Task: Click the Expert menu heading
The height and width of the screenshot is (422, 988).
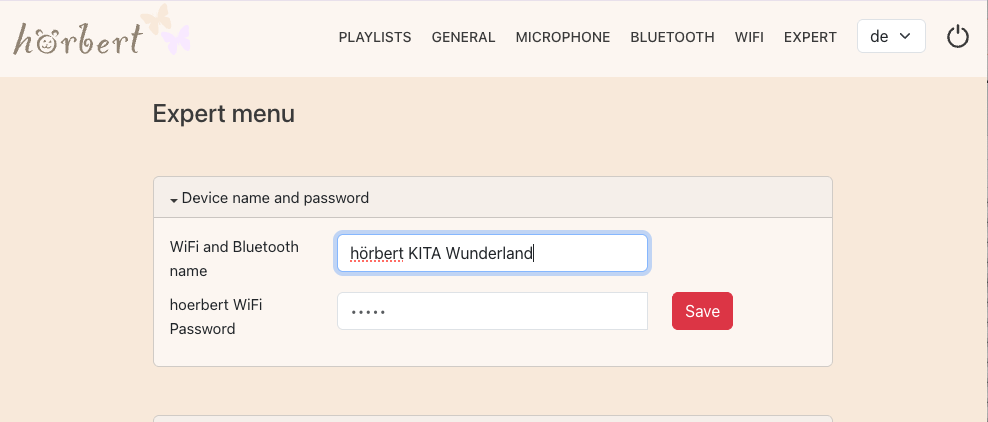Action: (x=223, y=114)
